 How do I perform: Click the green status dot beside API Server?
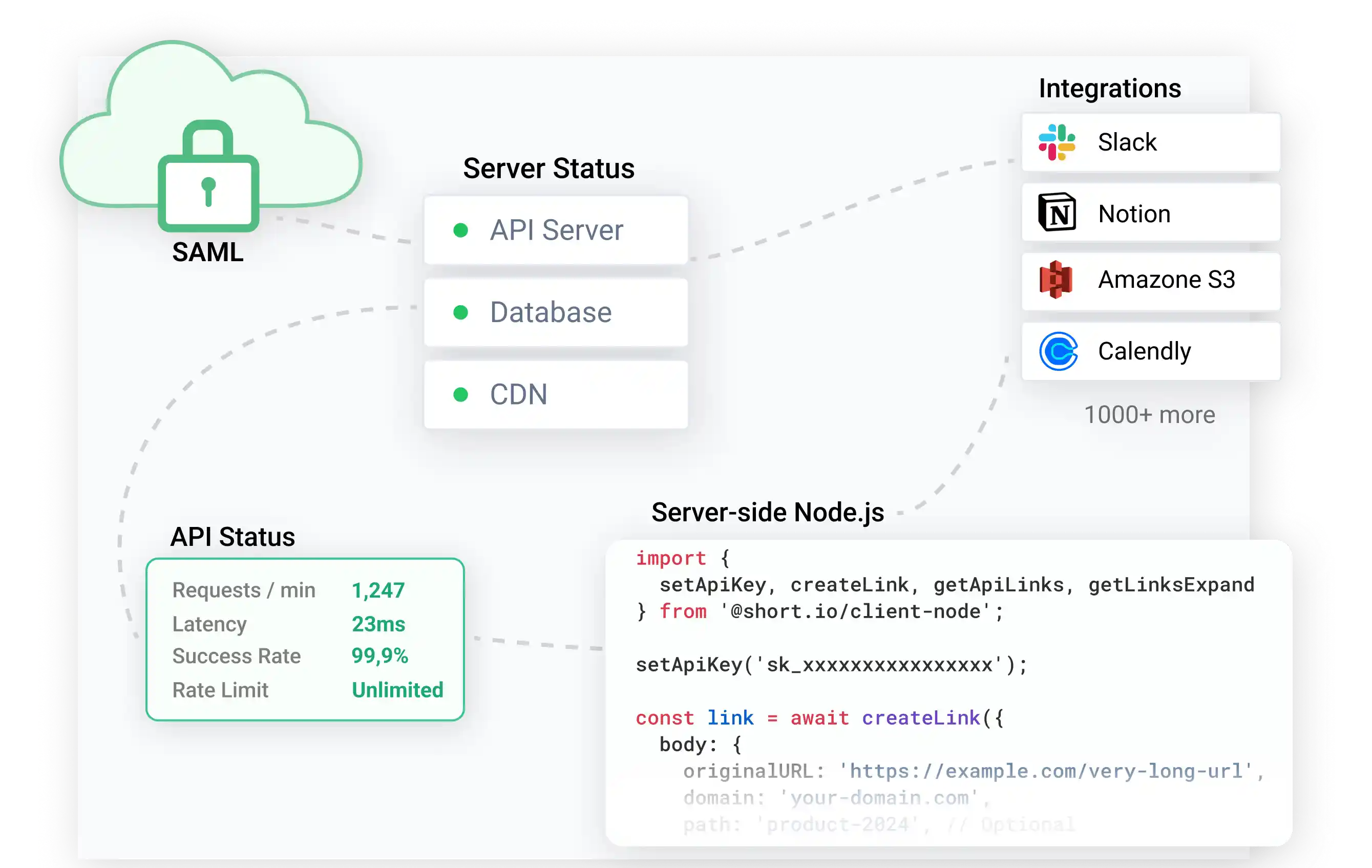[461, 230]
